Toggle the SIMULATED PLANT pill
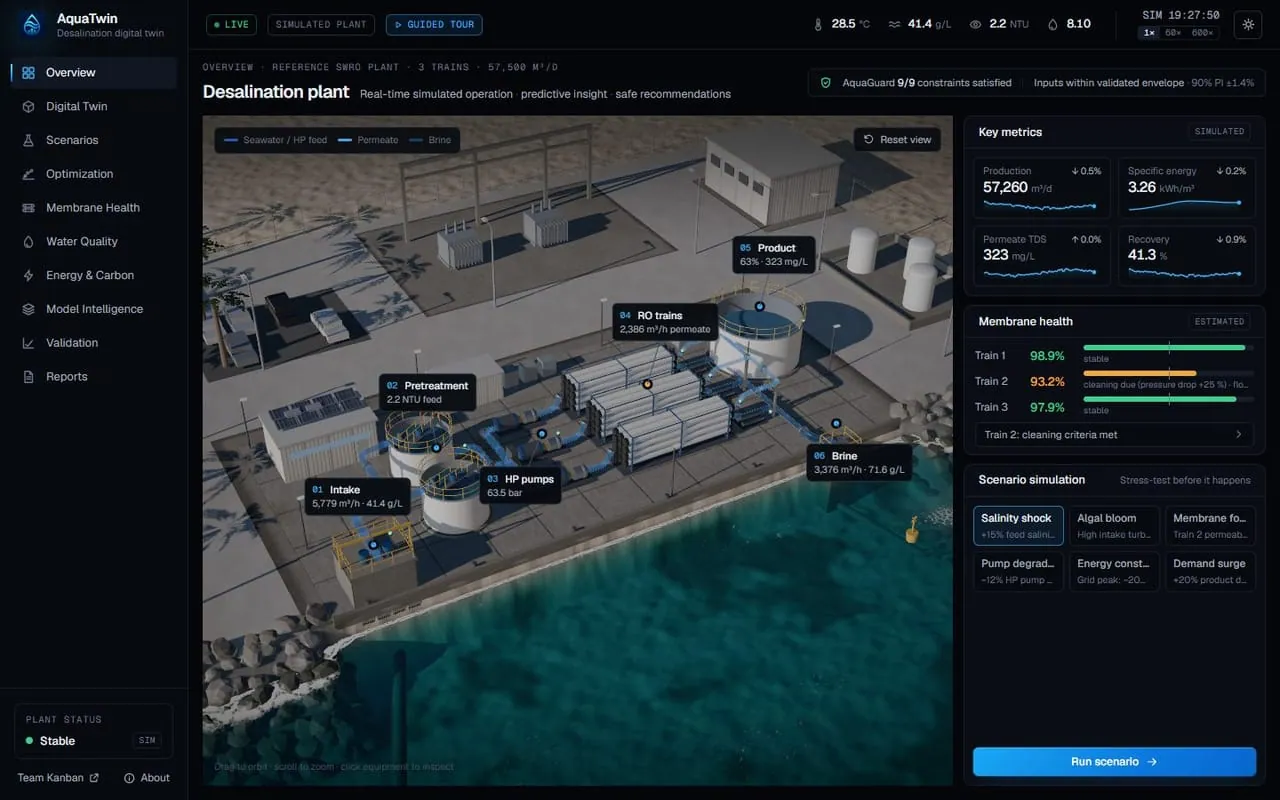This screenshot has height=800, width=1280. (x=321, y=25)
